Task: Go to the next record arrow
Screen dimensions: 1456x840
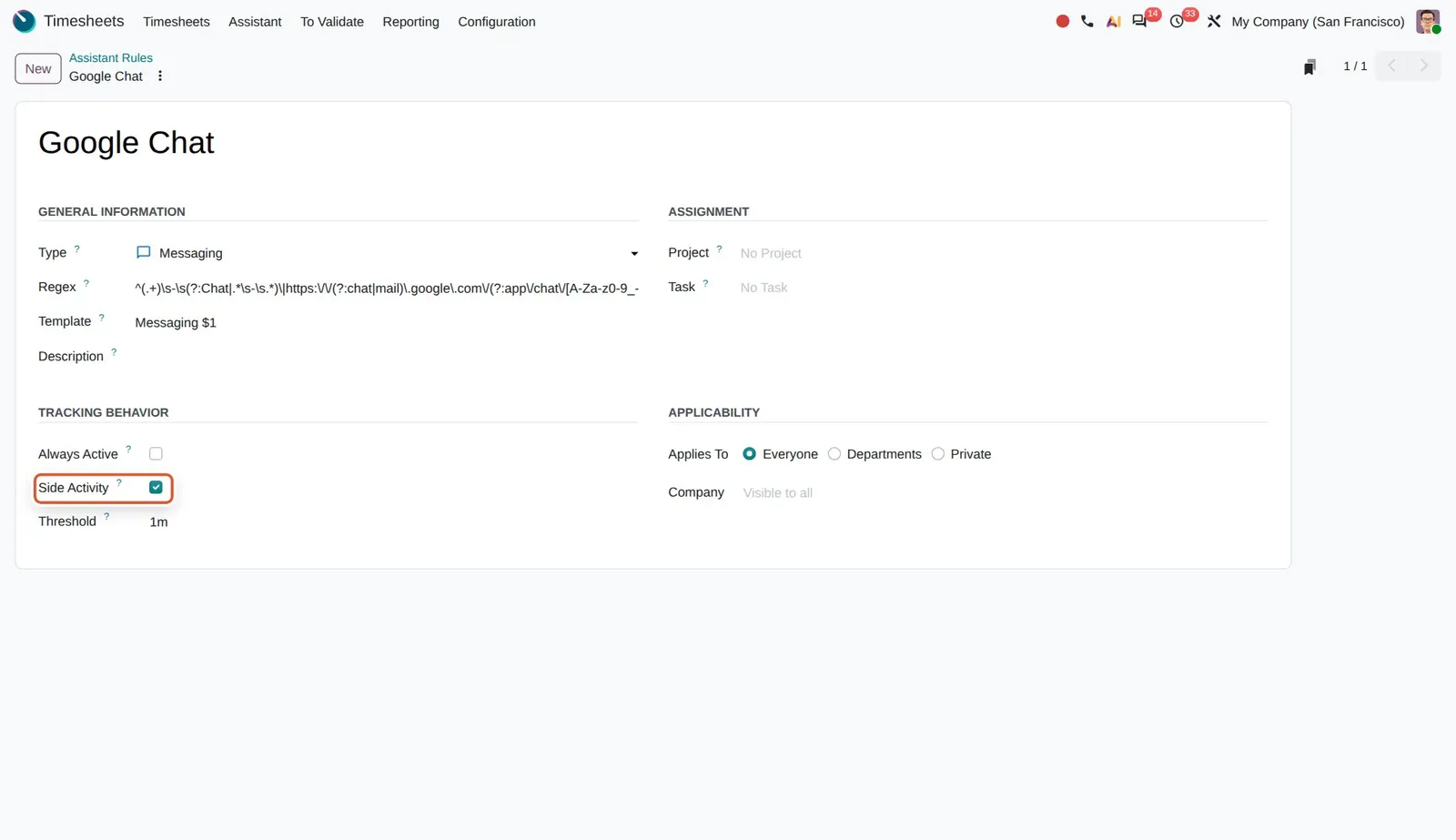Action: tap(1424, 66)
